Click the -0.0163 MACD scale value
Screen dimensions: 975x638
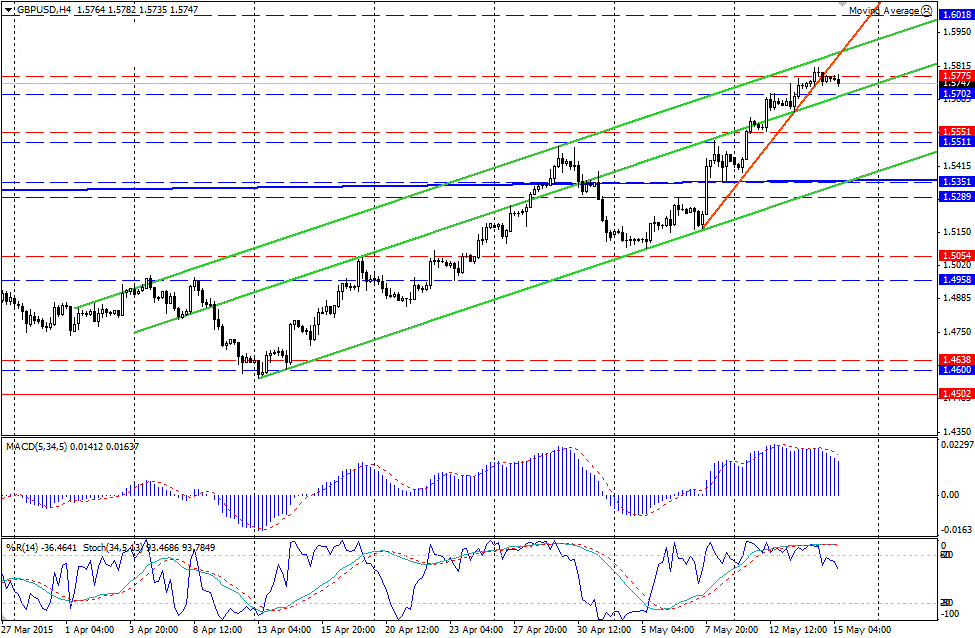958,530
